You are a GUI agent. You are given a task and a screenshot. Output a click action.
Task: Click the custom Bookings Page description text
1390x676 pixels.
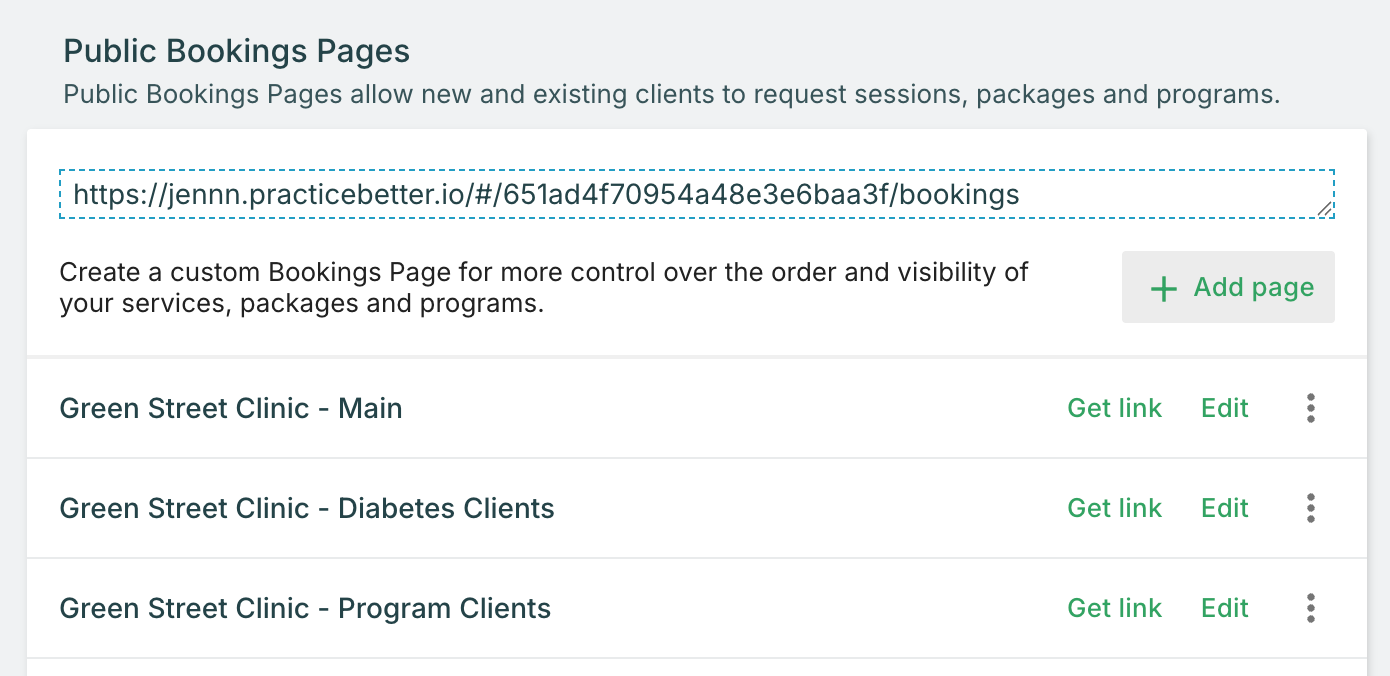[544, 287]
